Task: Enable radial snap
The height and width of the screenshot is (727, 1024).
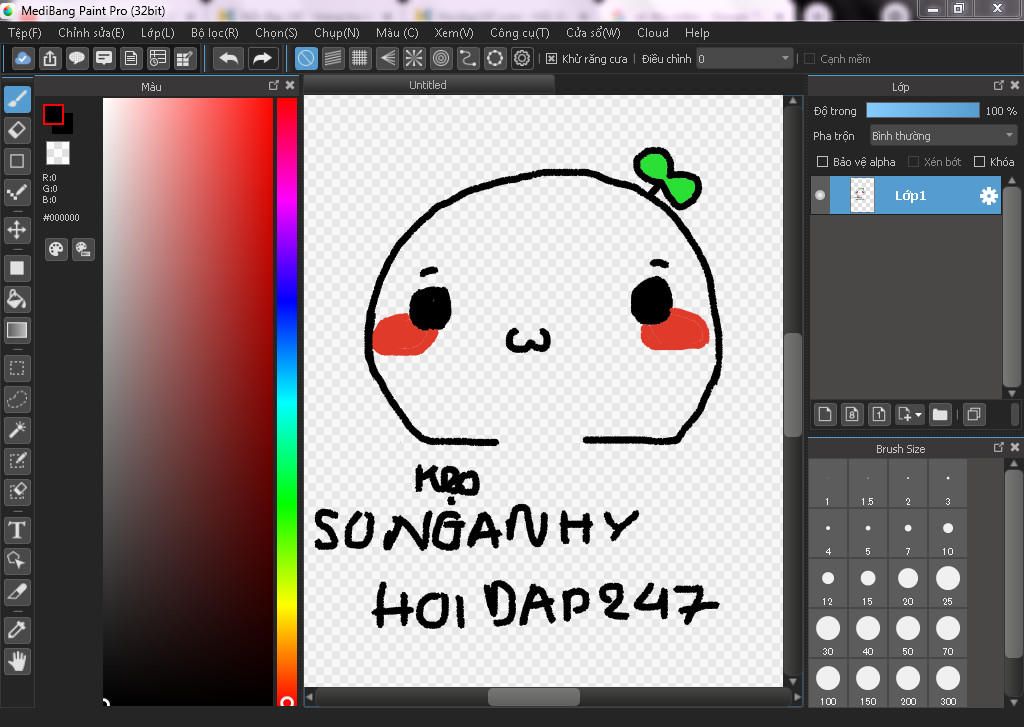Action: (x=414, y=59)
